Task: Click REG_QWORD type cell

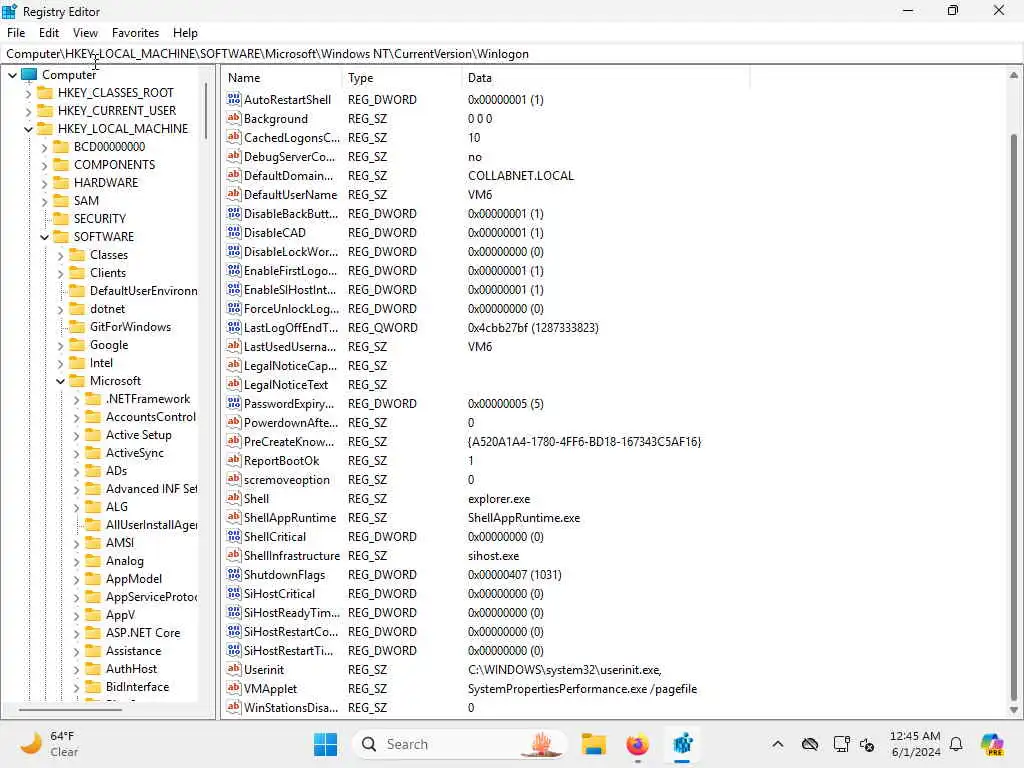Action: coord(382,328)
